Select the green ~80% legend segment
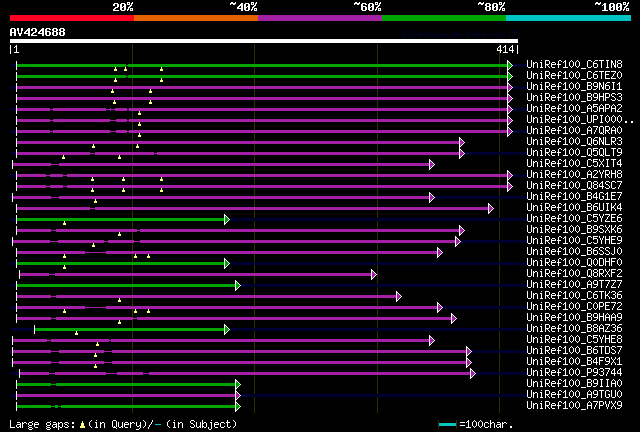The image size is (640, 432). pos(444,18)
